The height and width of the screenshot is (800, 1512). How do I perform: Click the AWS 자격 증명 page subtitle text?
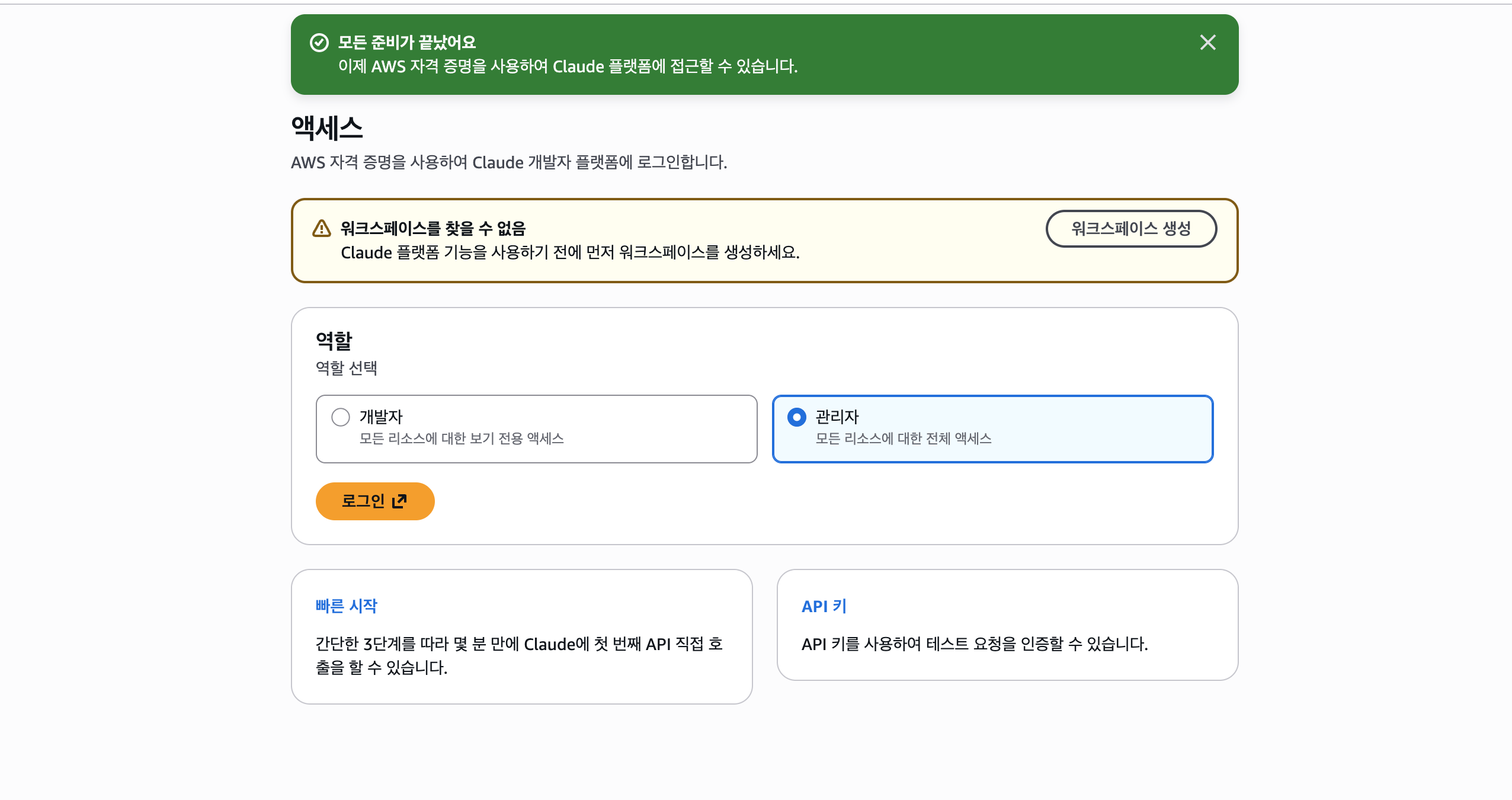tap(509, 162)
